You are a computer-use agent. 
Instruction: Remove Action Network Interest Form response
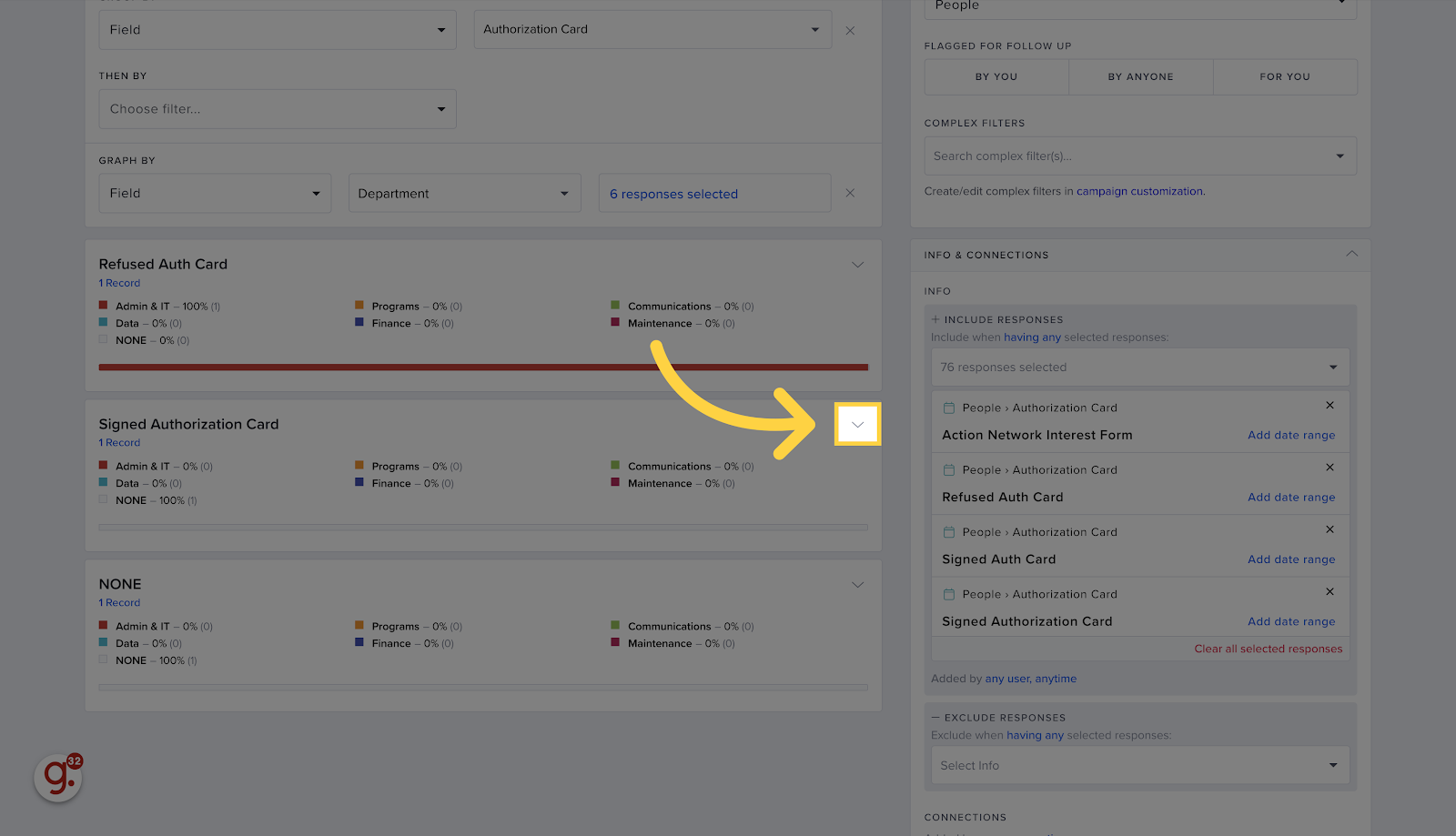[1330, 405]
